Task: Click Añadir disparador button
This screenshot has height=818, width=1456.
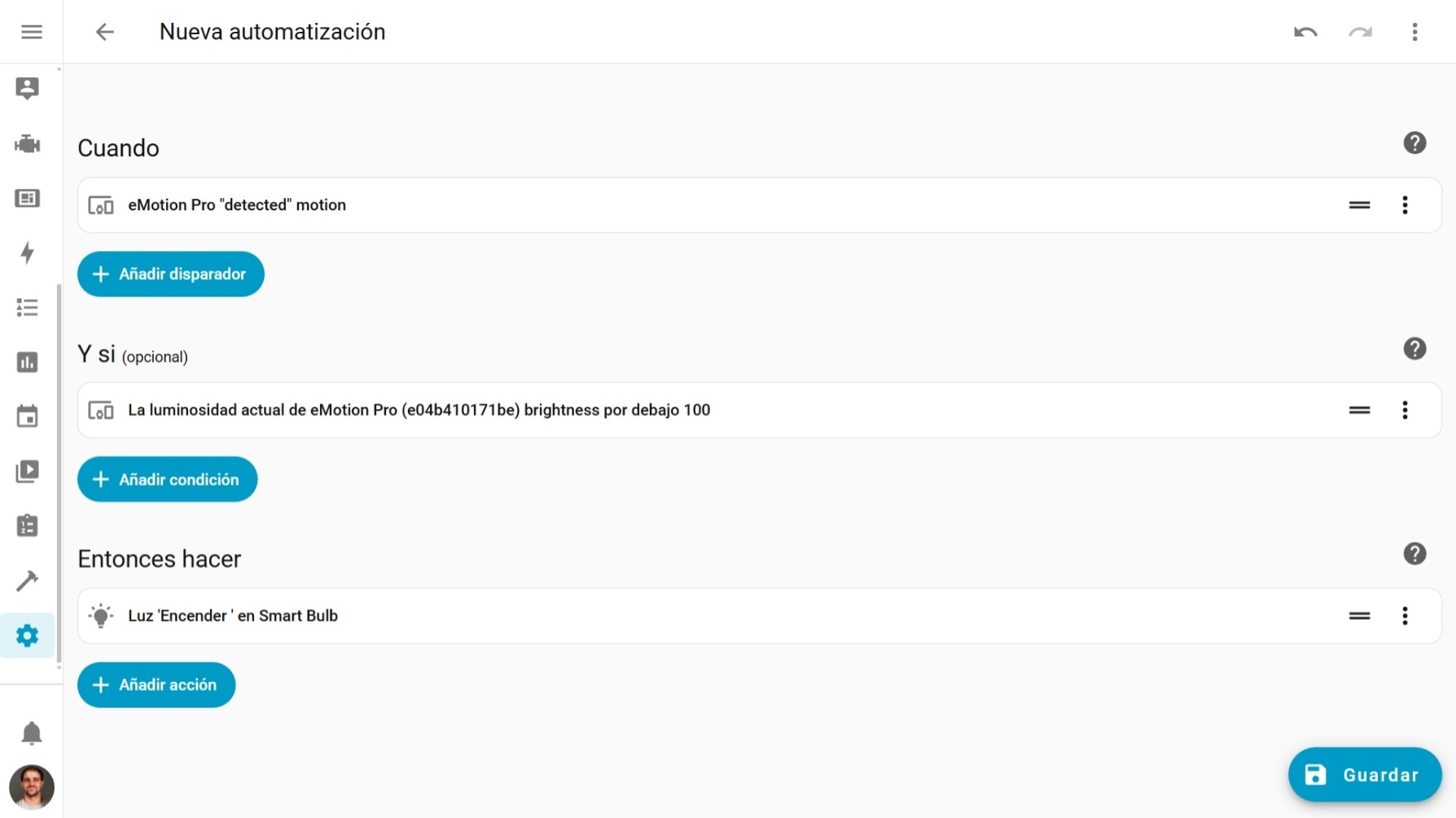Action: click(x=171, y=275)
